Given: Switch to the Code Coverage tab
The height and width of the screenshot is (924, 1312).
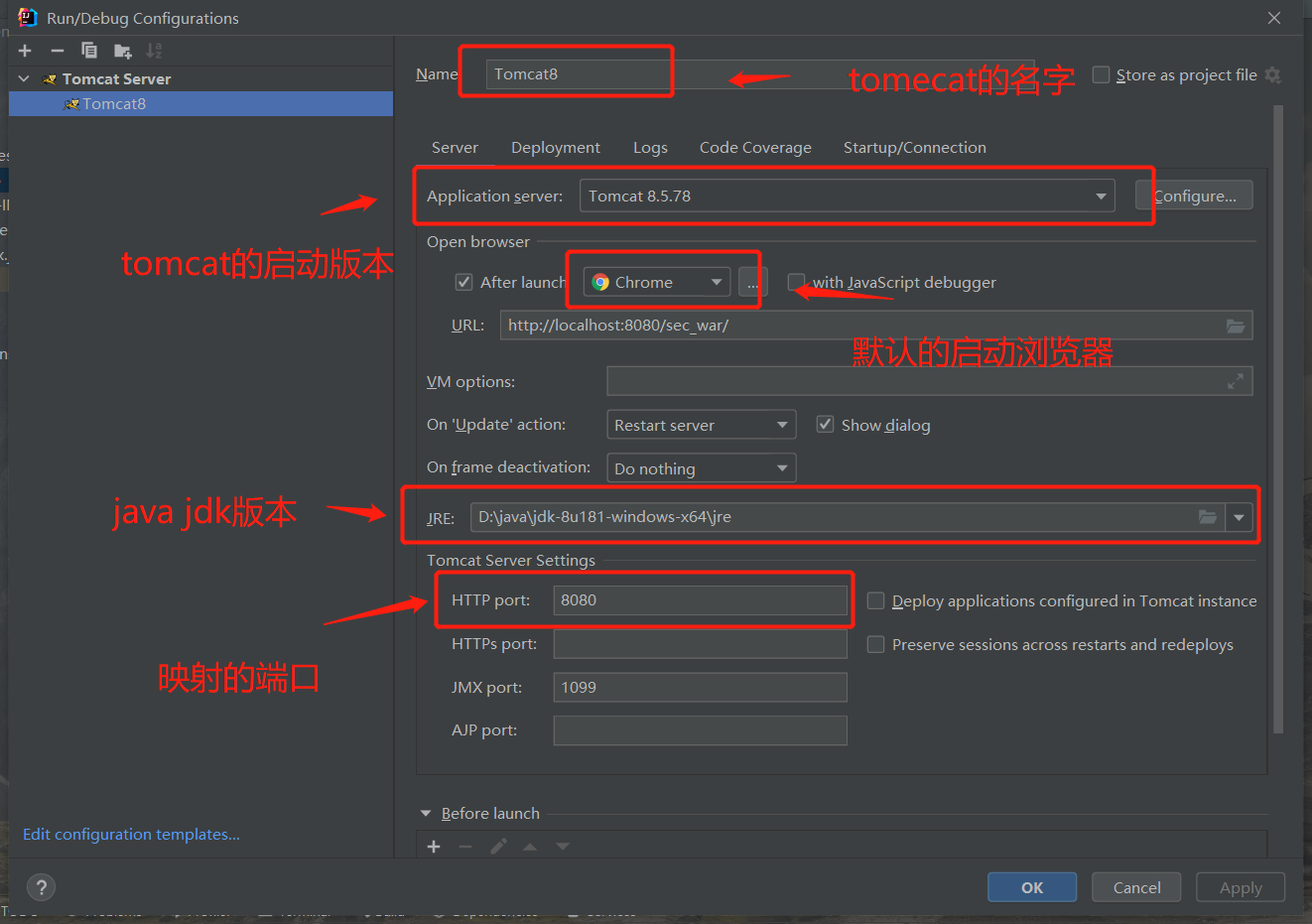Looking at the screenshot, I should [755, 147].
